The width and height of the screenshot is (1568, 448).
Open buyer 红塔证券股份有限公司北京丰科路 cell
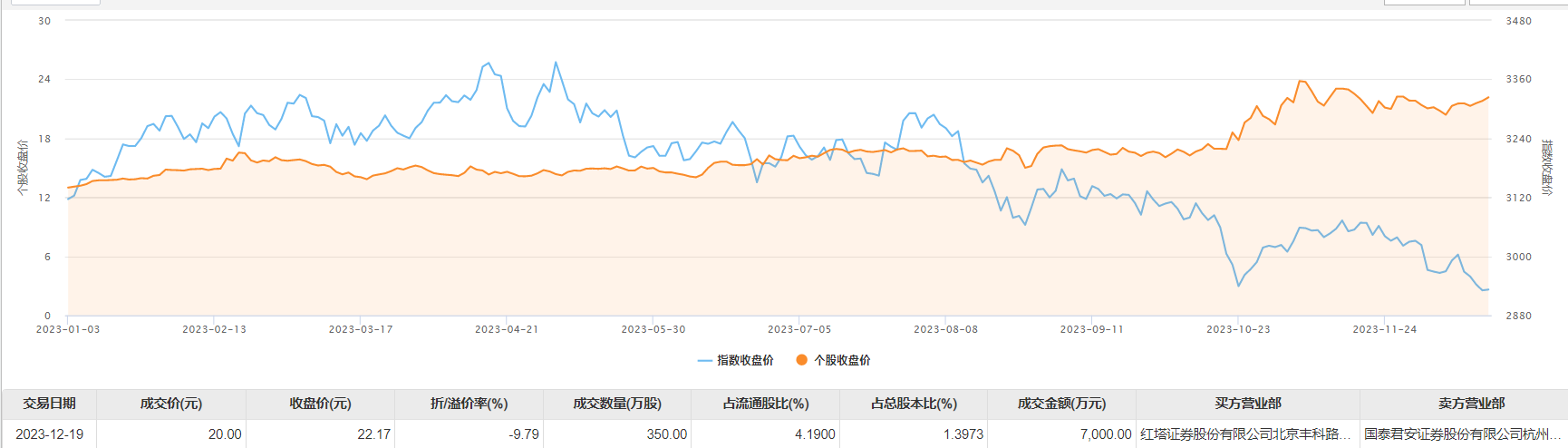tap(1246, 434)
